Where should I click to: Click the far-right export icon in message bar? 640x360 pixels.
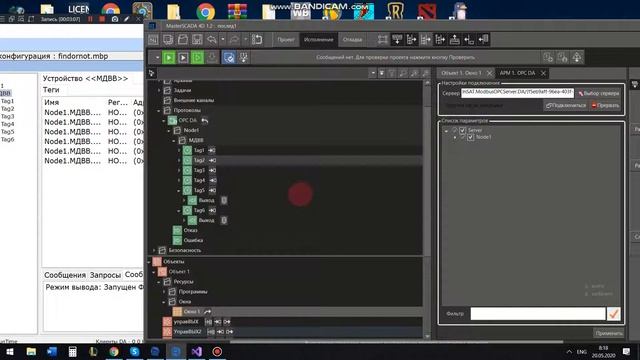[x=577, y=58]
